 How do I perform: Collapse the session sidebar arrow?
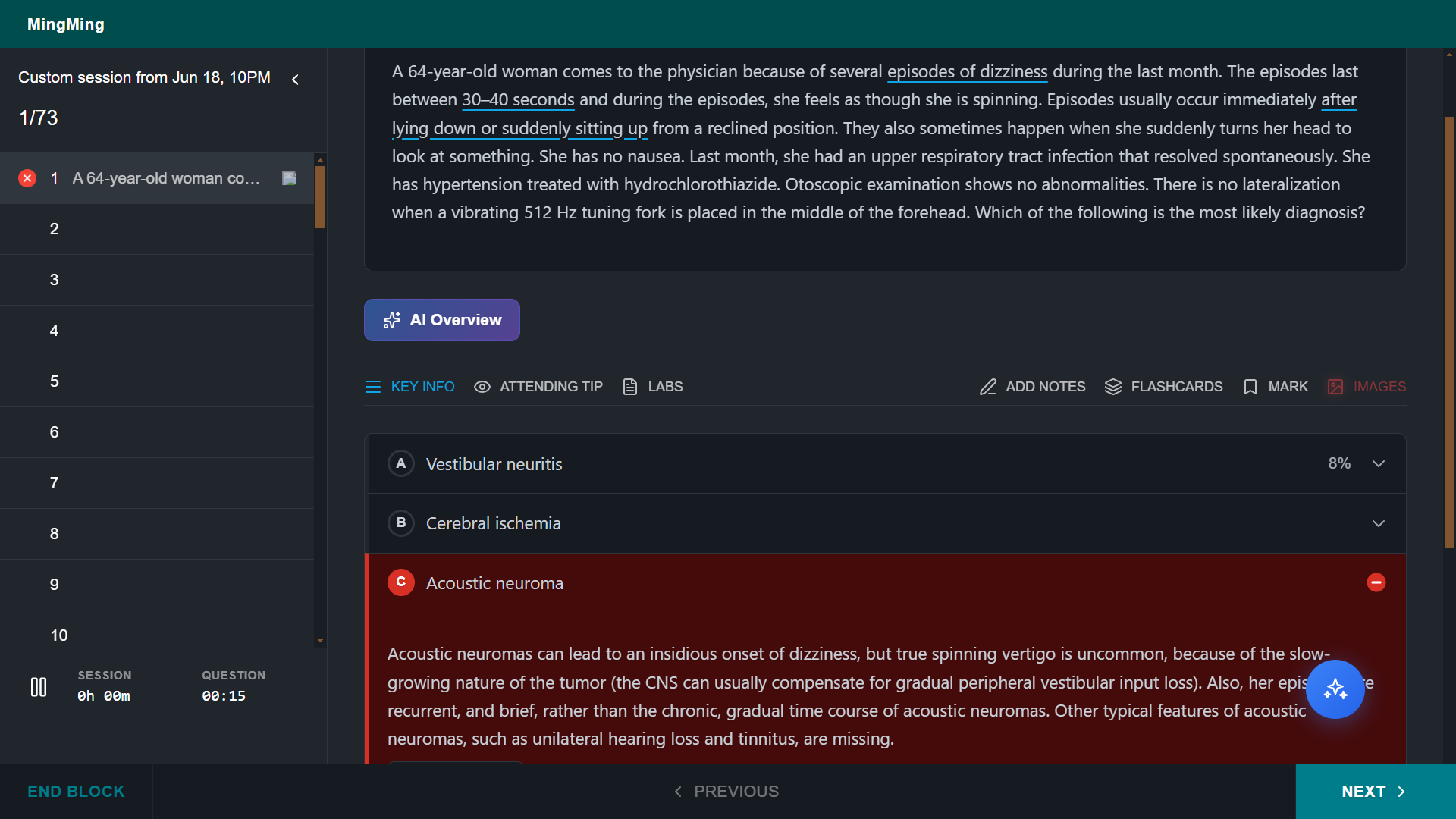point(295,79)
